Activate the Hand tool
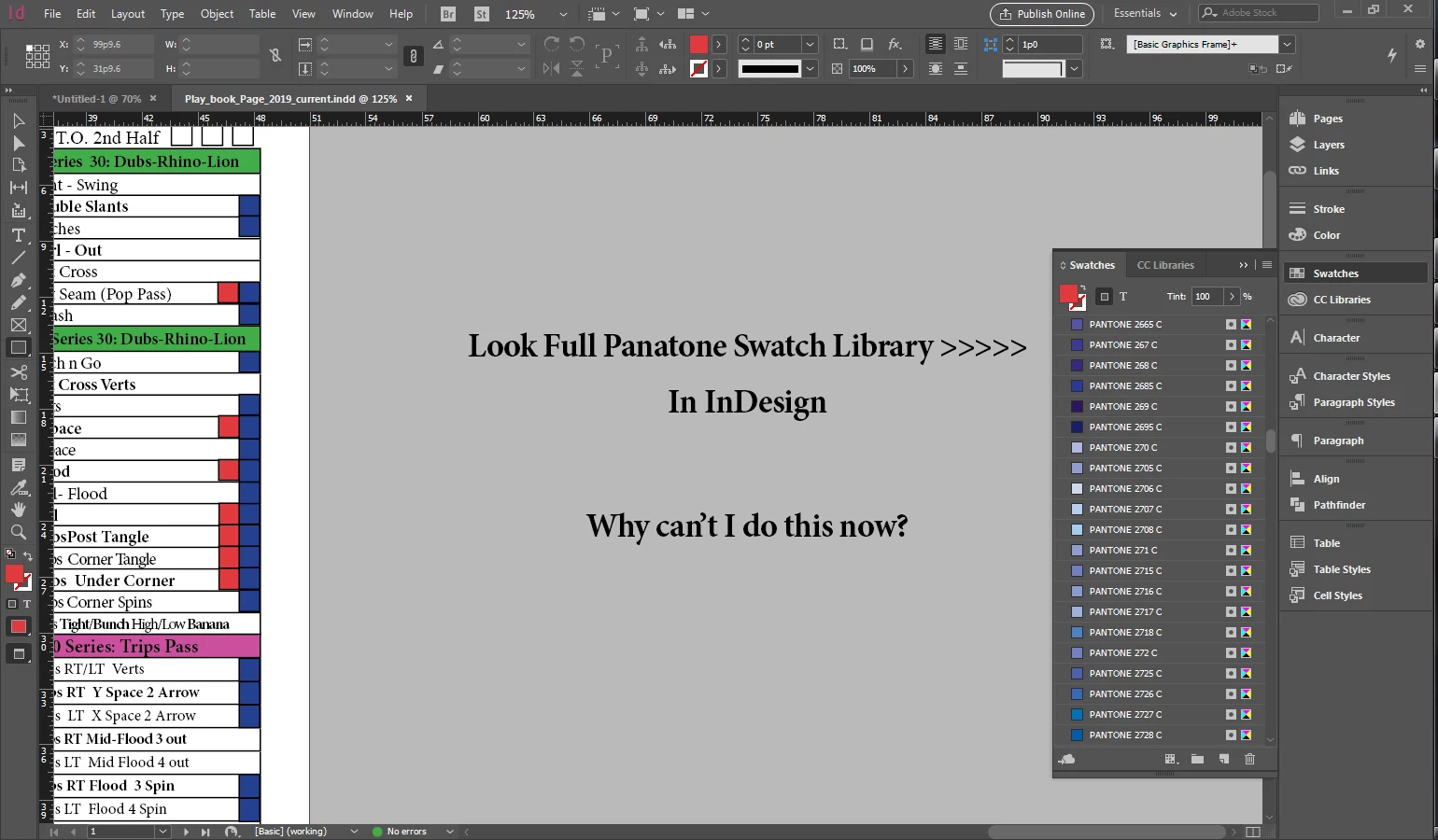 pos(18,510)
